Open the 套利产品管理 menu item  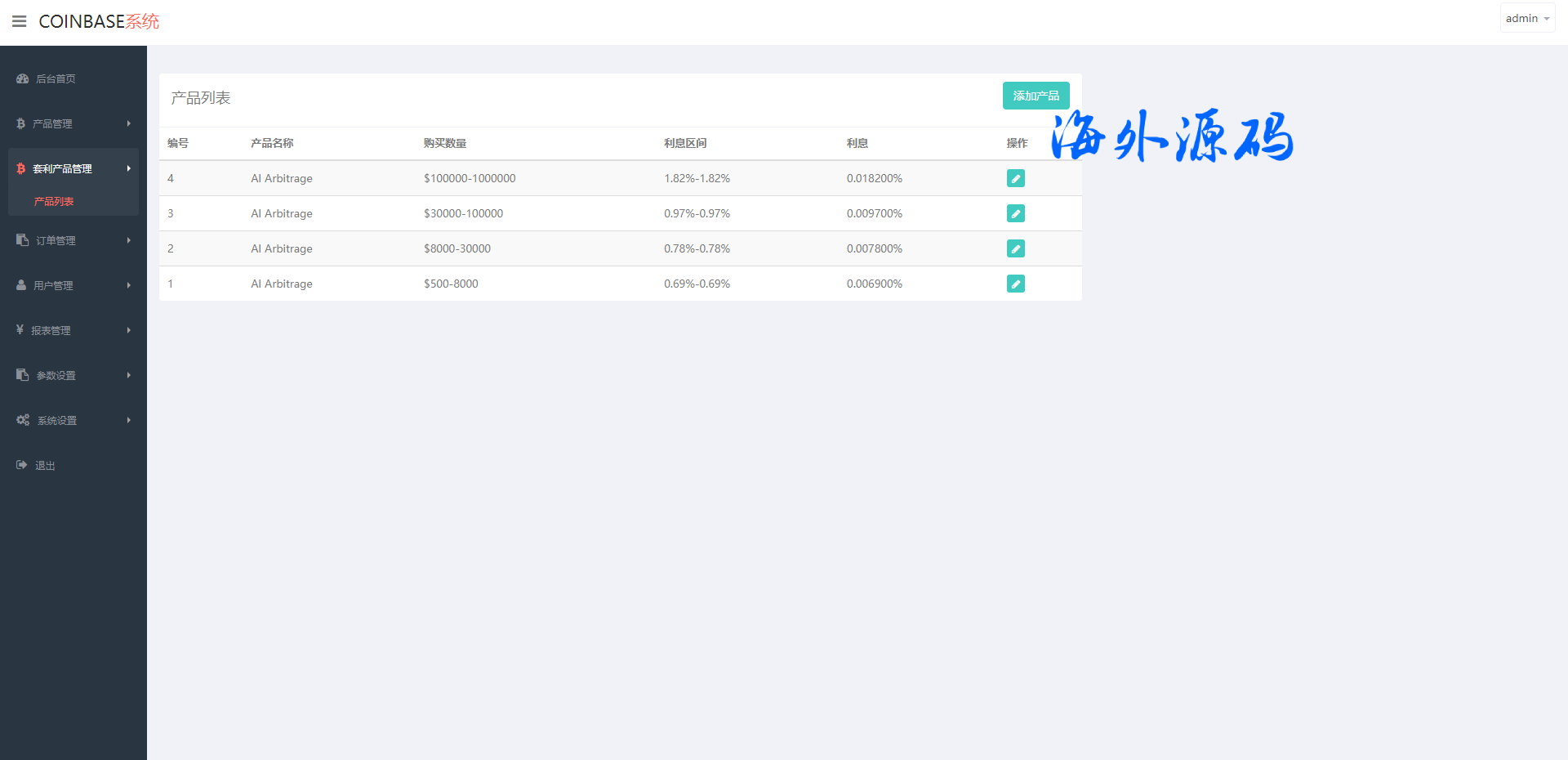pyautogui.click(x=63, y=168)
